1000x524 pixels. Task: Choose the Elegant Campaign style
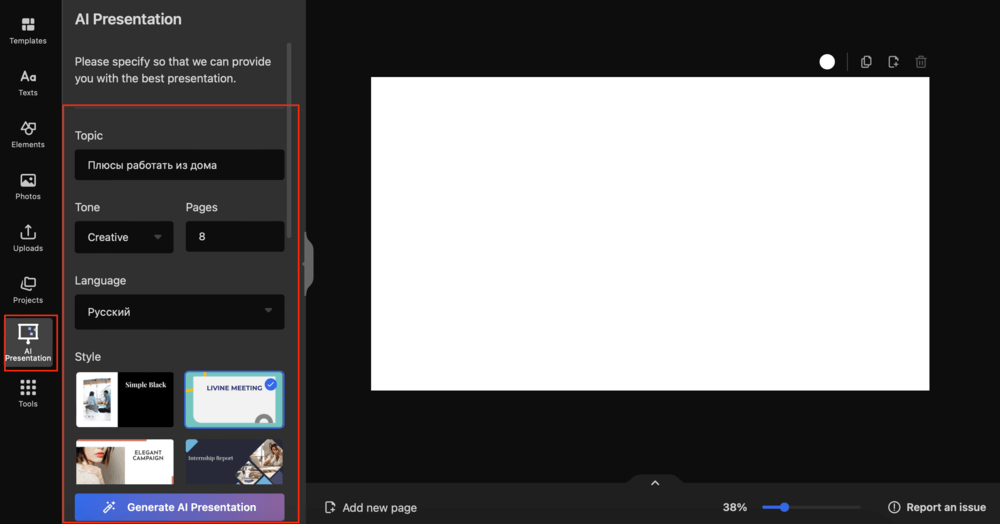click(125, 461)
